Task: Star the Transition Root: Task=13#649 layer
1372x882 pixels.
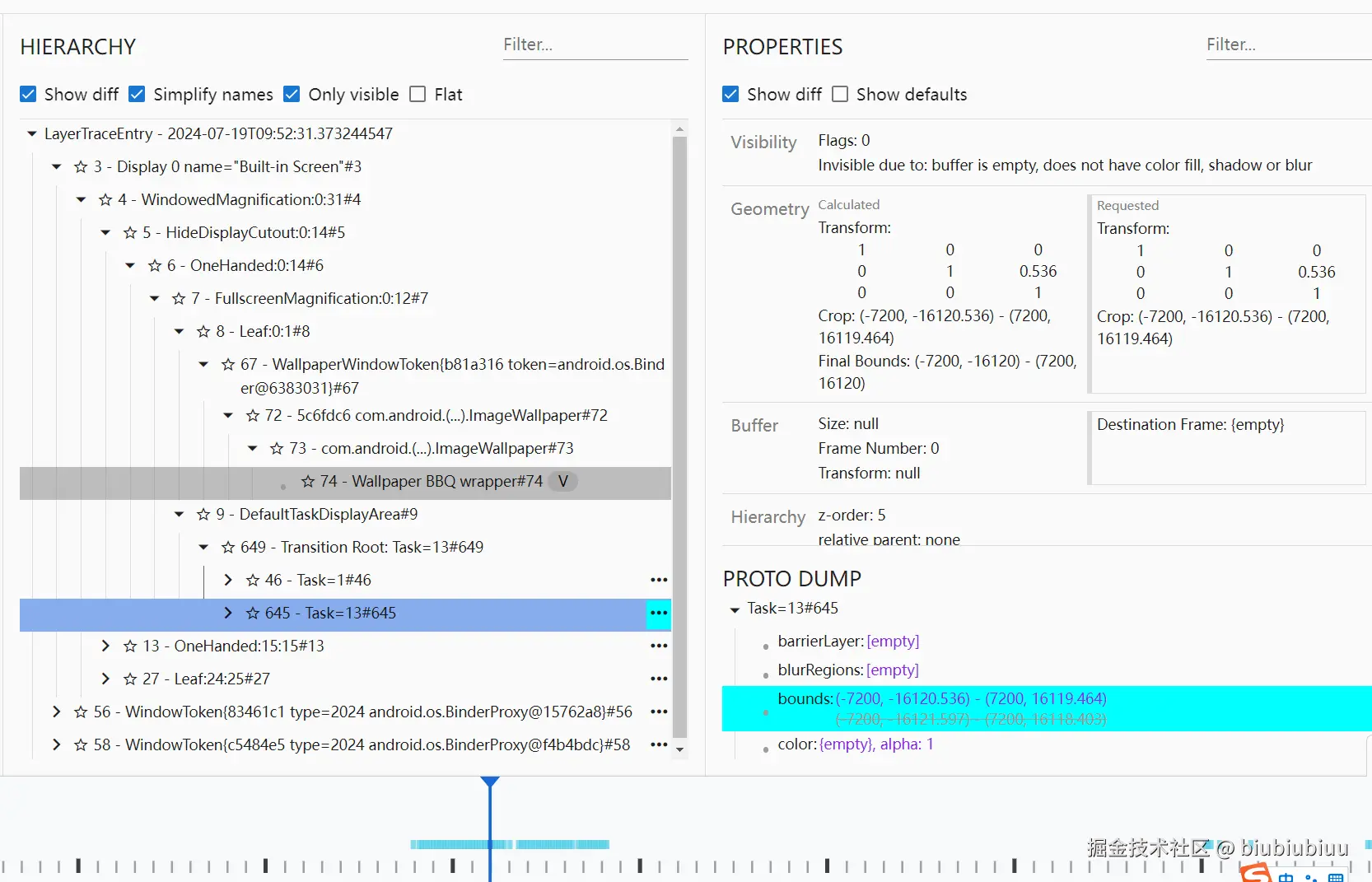Action: click(x=228, y=548)
